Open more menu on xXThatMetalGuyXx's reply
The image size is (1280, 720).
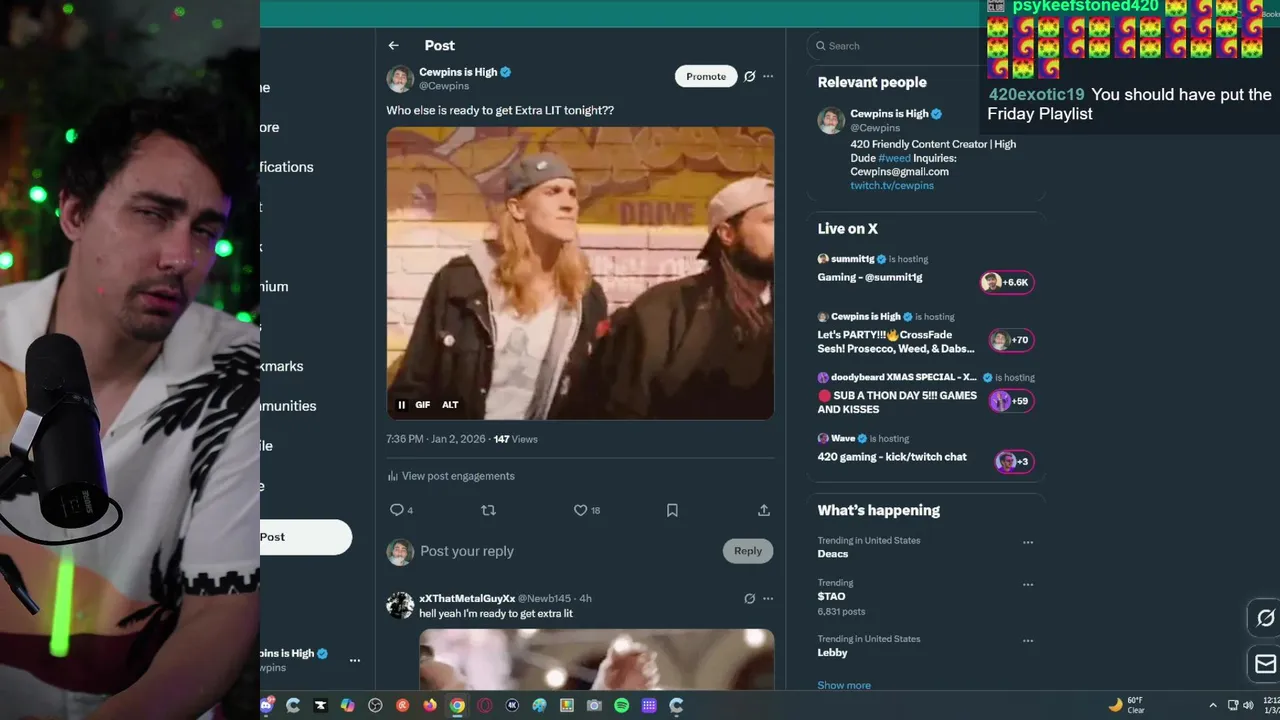coord(768,598)
